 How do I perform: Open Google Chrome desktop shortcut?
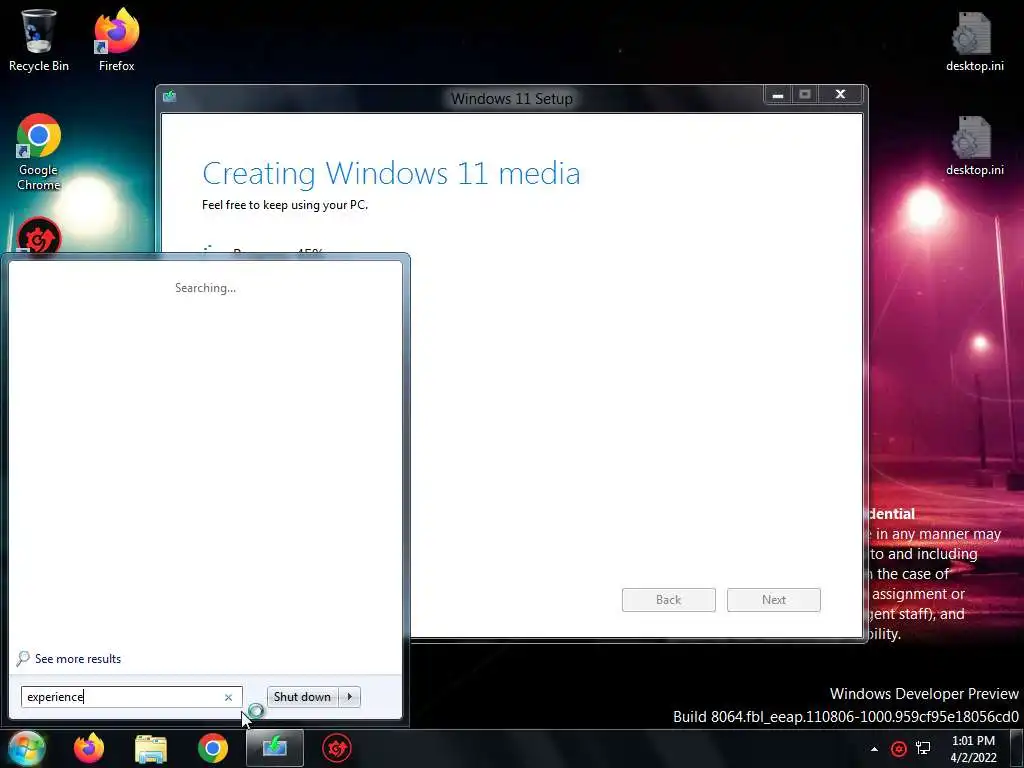39,152
